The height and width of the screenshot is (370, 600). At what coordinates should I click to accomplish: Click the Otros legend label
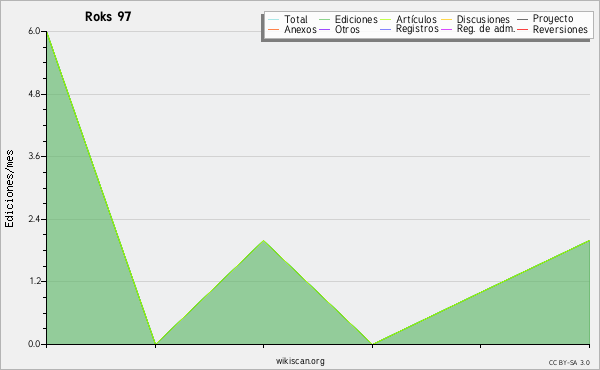tap(347, 29)
